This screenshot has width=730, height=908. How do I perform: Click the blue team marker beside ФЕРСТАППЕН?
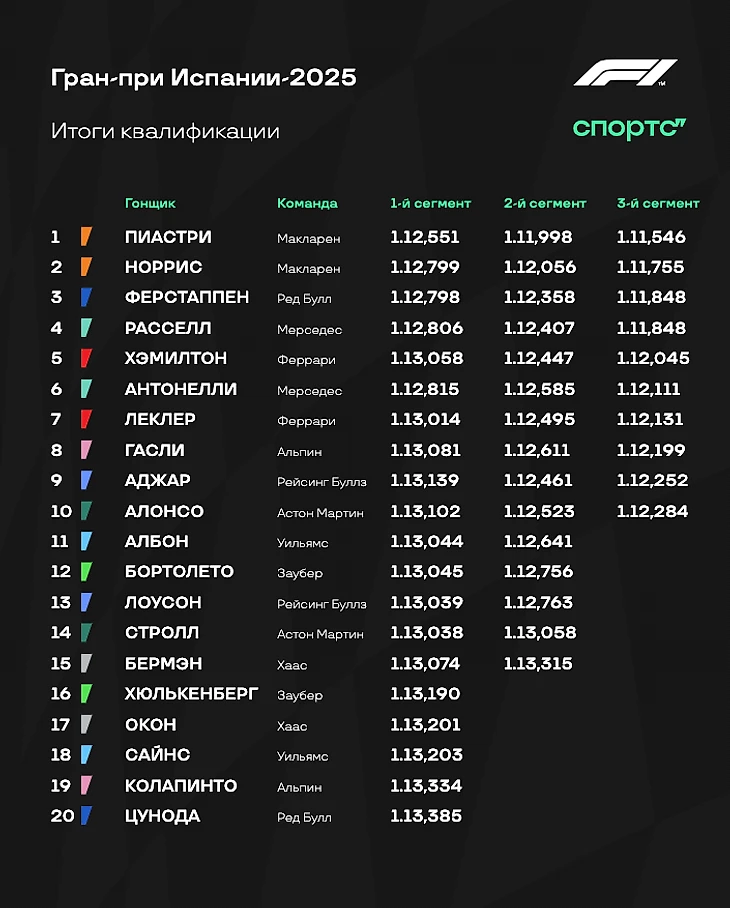[86, 298]
